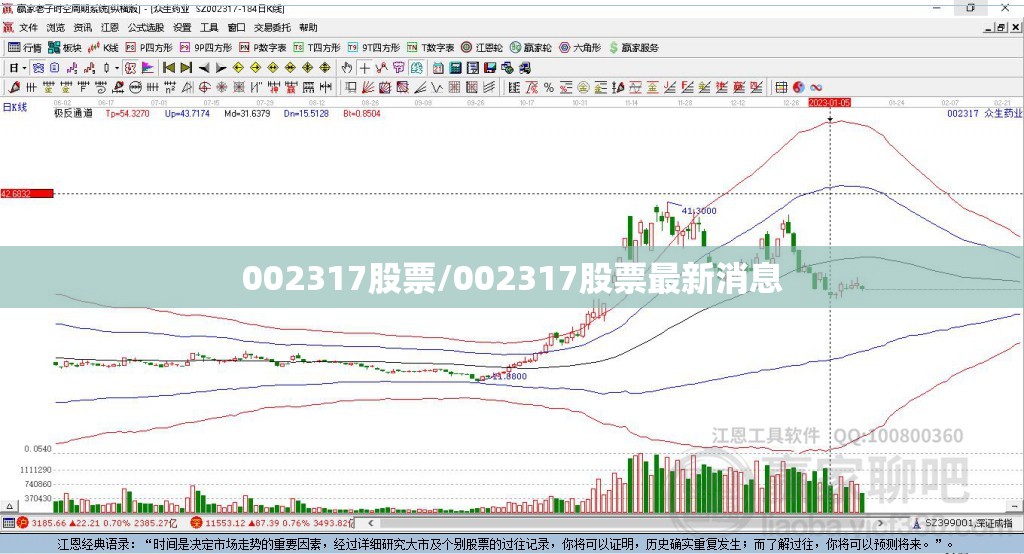Click the 板块 sectors toolbar button

[65, 48]
